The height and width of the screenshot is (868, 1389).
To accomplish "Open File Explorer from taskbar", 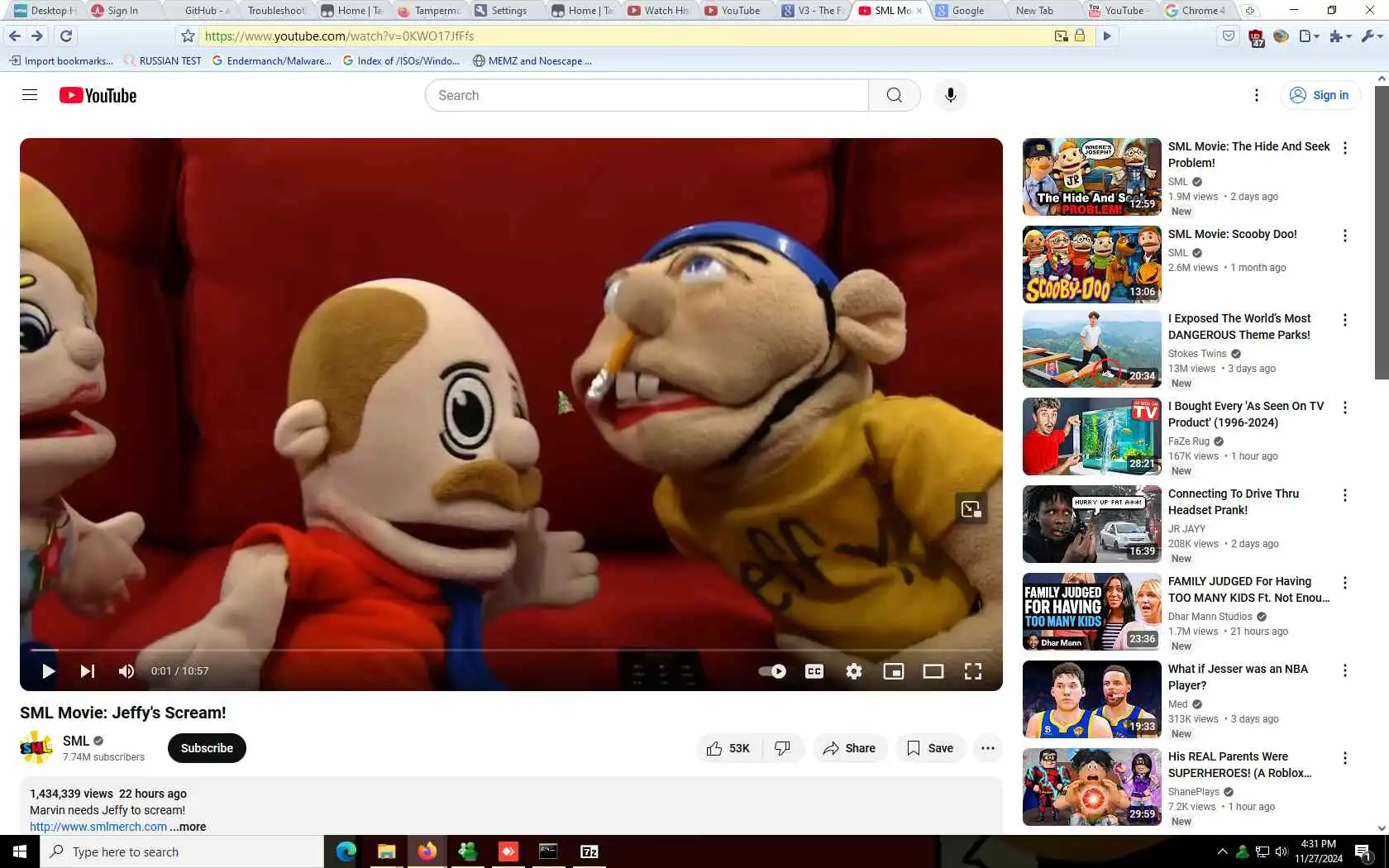I will (386, 851).
